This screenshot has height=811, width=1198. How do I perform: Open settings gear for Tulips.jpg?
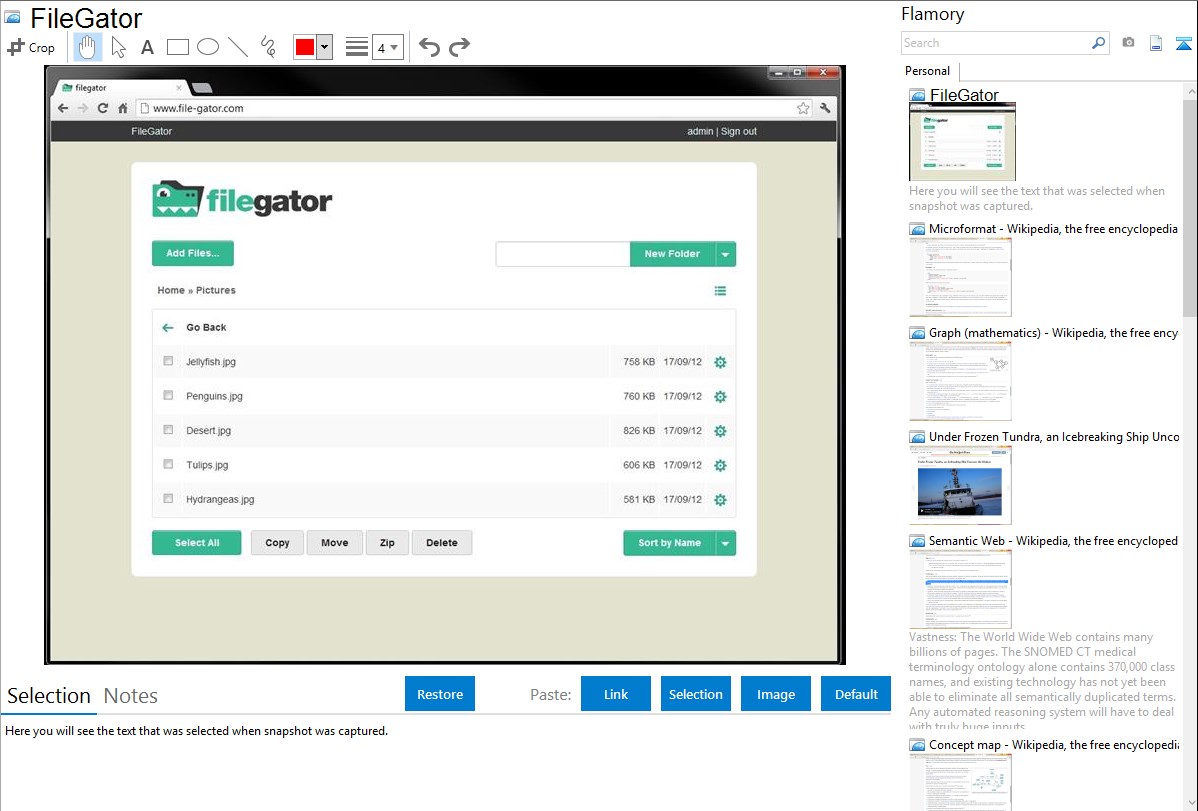coord(720,466)
